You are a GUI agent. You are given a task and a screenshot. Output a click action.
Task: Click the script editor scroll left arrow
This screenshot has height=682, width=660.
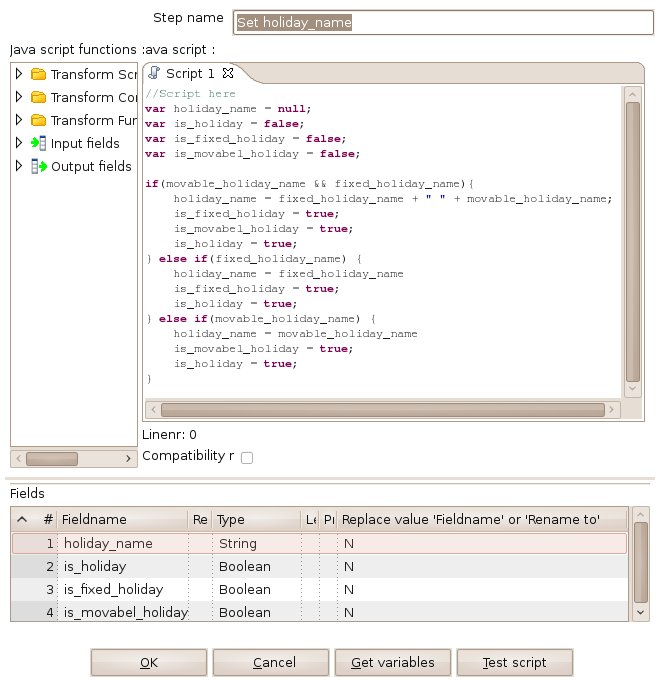[153, 409]
